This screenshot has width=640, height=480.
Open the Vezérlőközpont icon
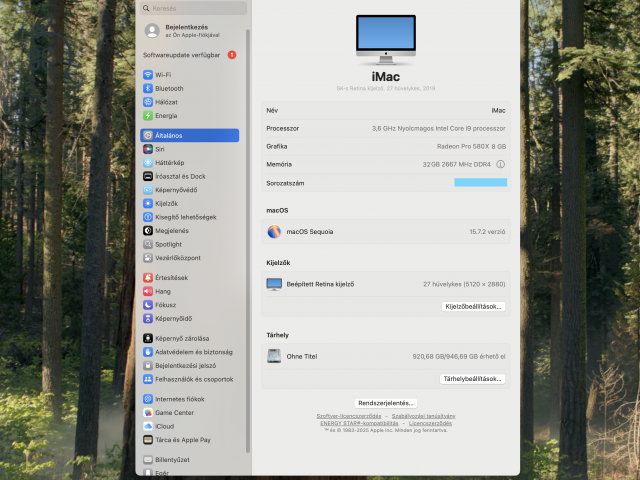point(148,258)
